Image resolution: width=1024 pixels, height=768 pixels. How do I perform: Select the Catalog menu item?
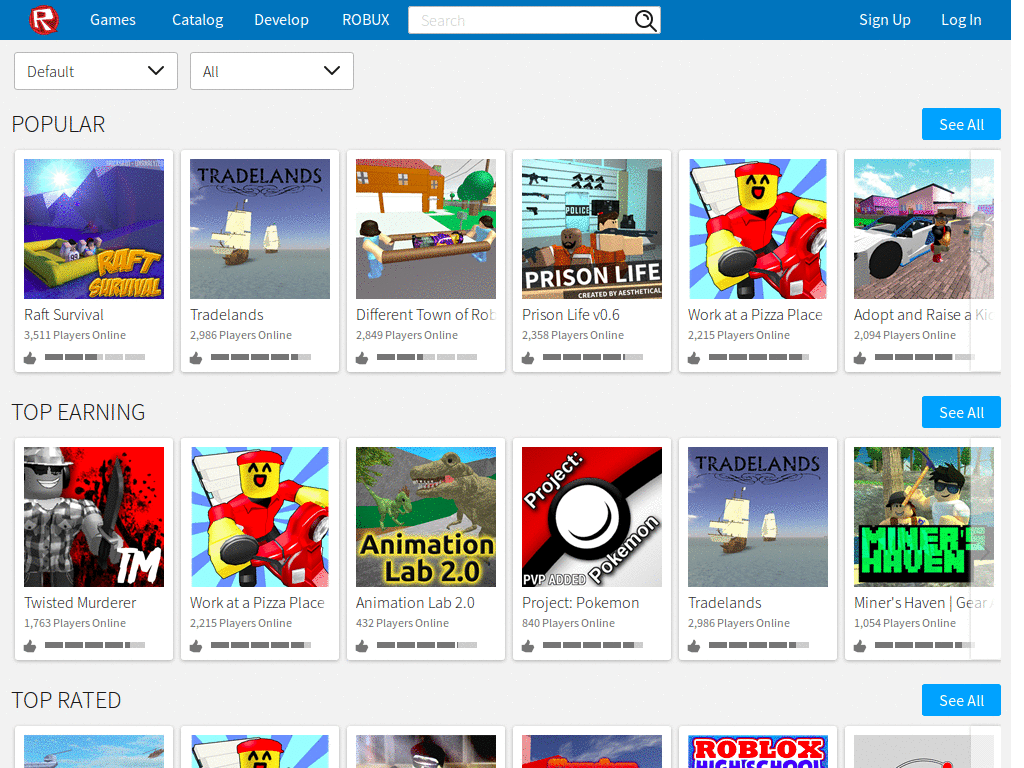(x=197, y=19)
